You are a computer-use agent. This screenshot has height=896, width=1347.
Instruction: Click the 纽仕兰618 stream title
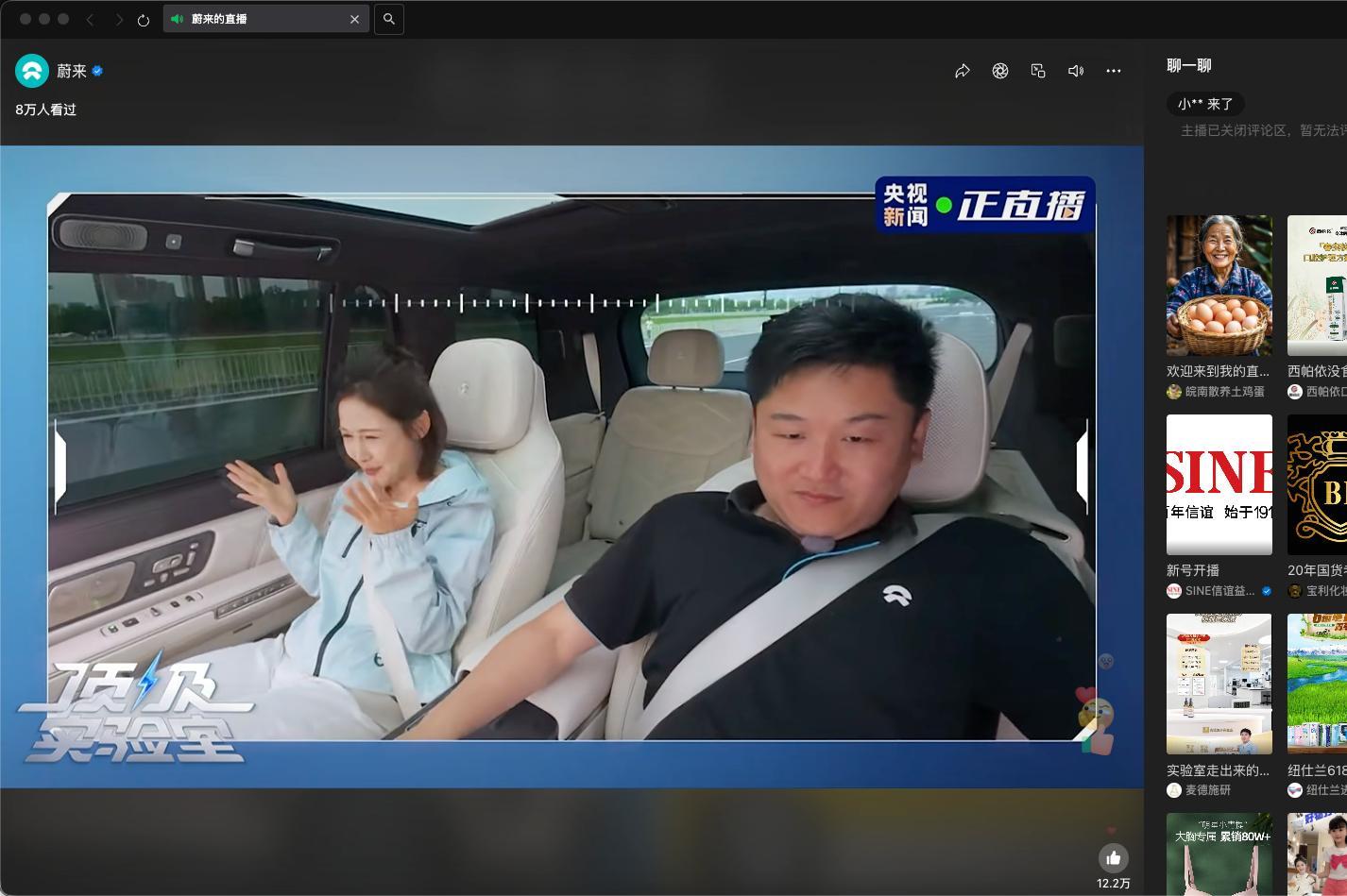[x=1318, y=770]
